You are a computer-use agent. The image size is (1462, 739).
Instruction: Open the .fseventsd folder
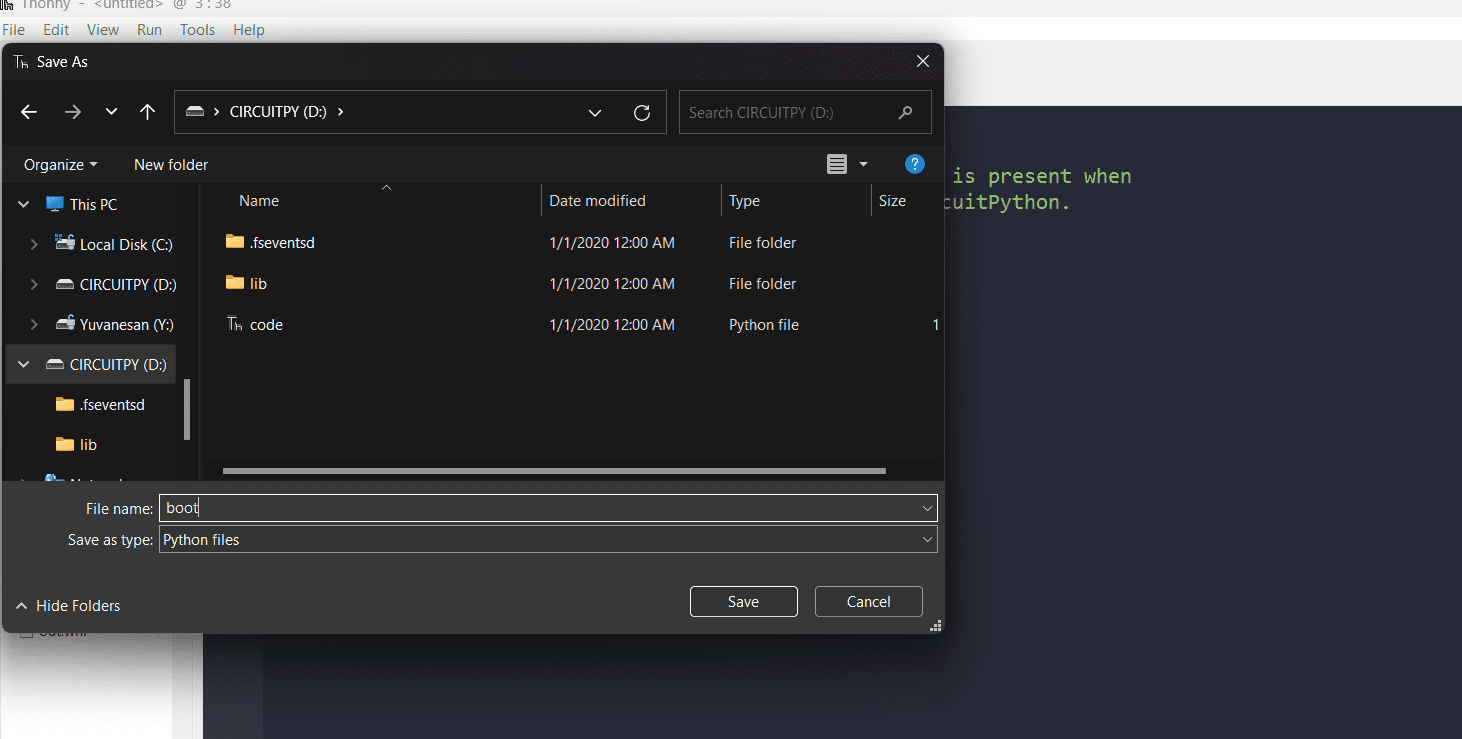tap(282, 242)
